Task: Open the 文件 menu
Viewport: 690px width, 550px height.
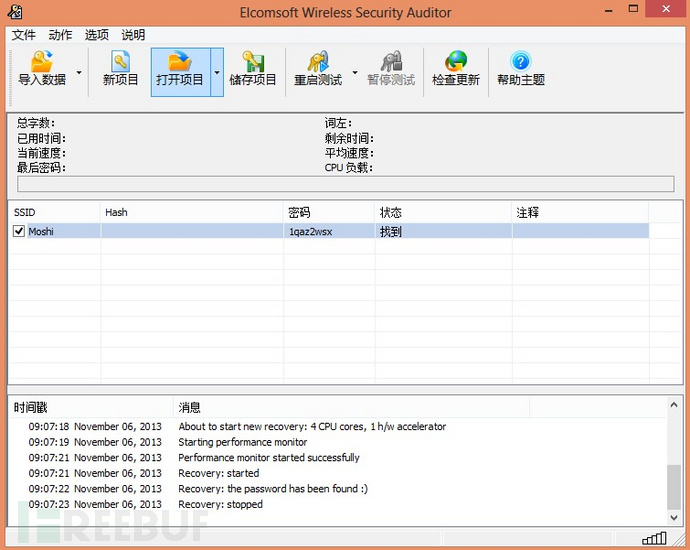Action: pos(23,35)
